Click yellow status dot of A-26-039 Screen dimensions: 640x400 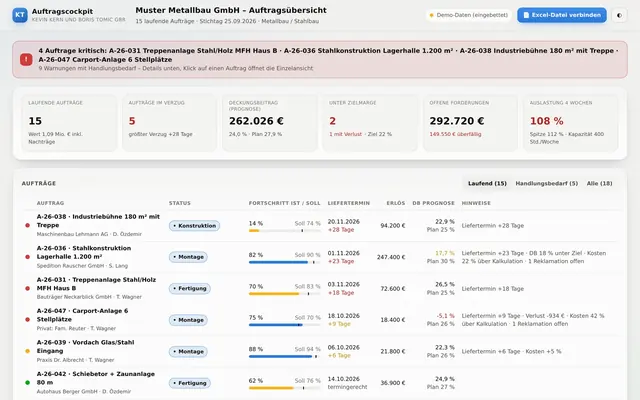28,351
